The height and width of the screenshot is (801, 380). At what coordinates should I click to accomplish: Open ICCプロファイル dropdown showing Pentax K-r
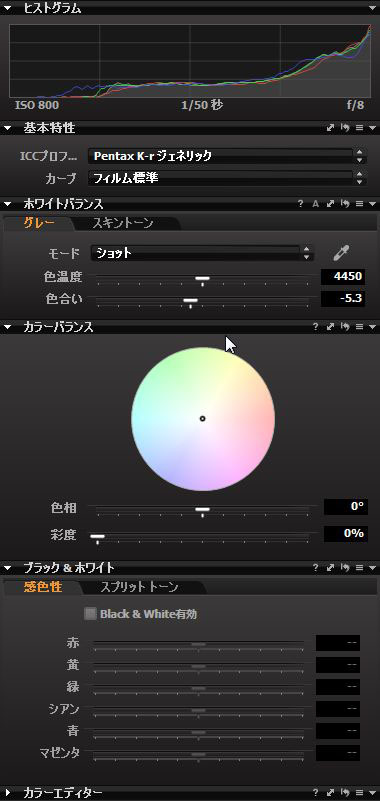tap(227, 156)
